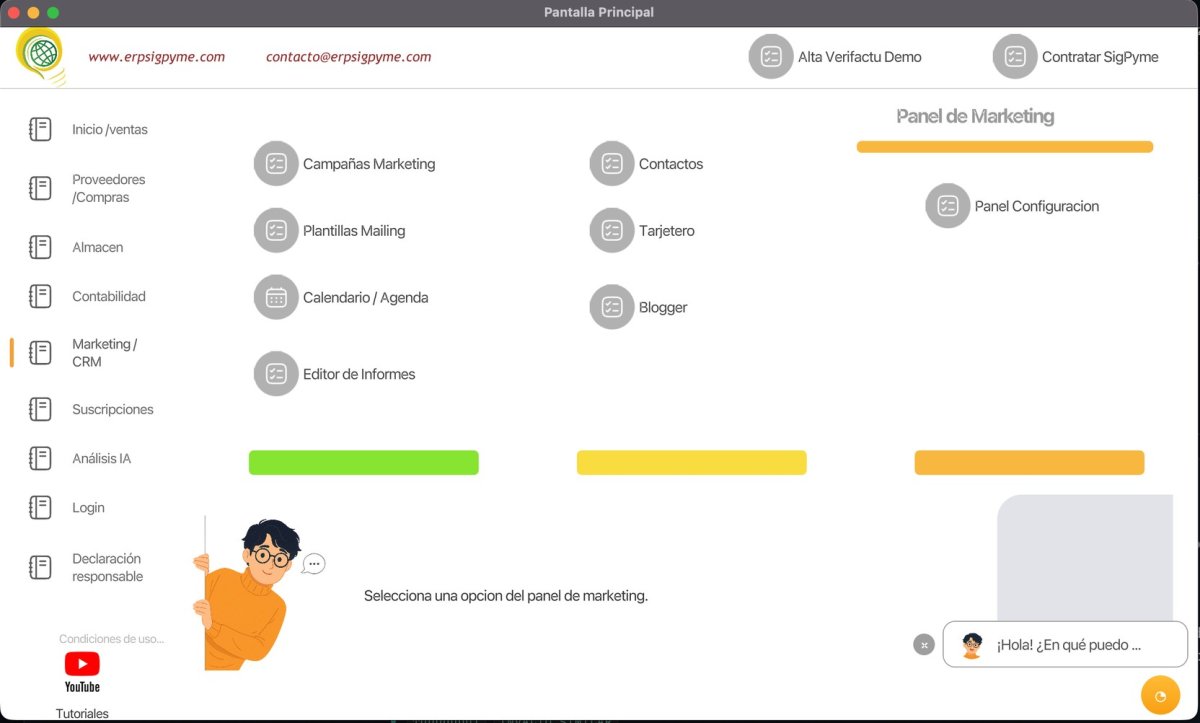Click the notebook icon beside Login

click(40, 507)
